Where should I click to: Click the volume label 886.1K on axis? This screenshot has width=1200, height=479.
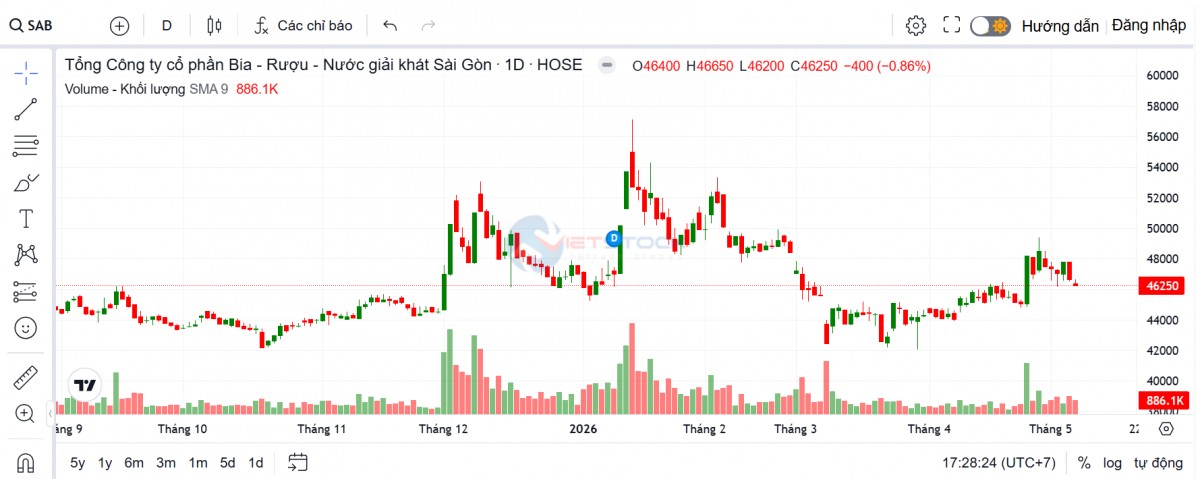coord(1163,401)
